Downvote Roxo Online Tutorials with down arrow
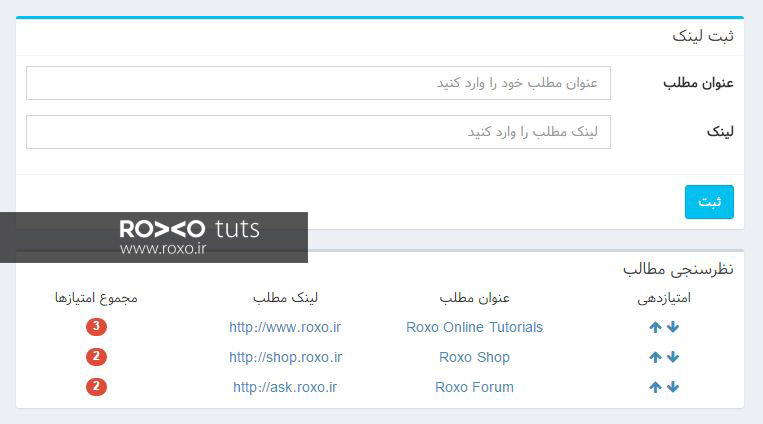763x424 pixels. click(x=673, y=327)
